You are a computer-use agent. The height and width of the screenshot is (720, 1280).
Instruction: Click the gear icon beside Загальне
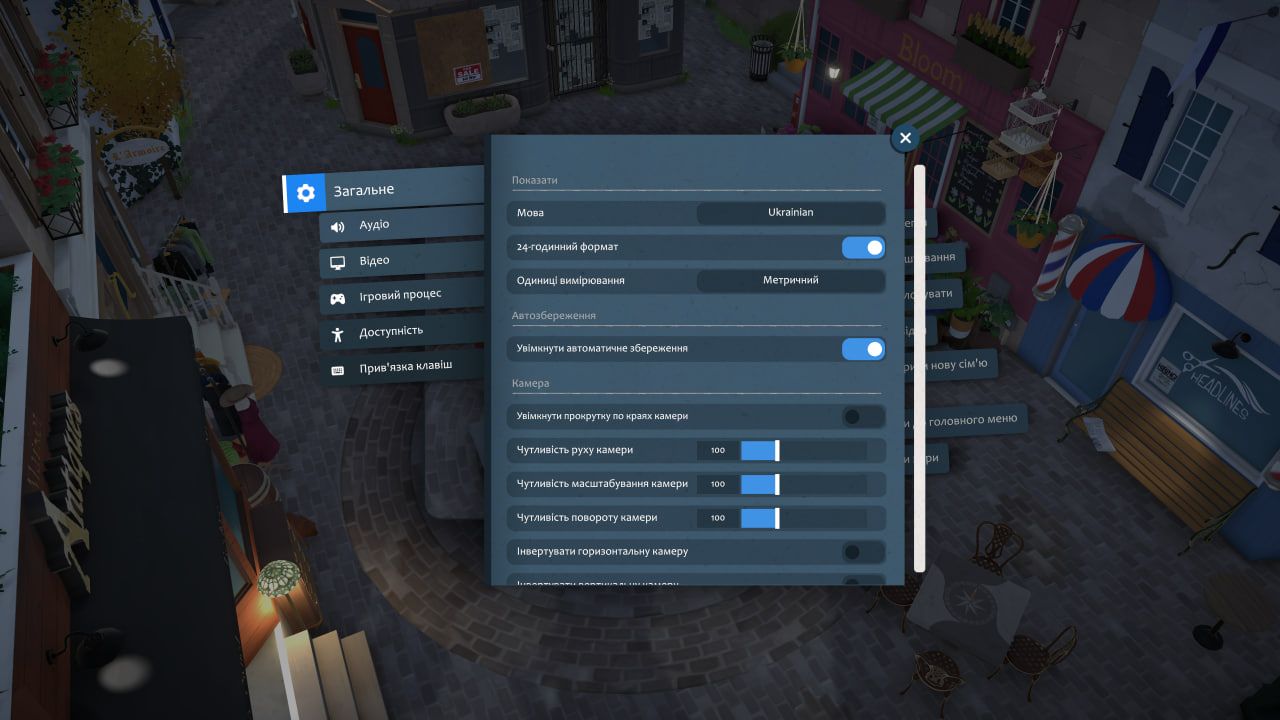306,192
